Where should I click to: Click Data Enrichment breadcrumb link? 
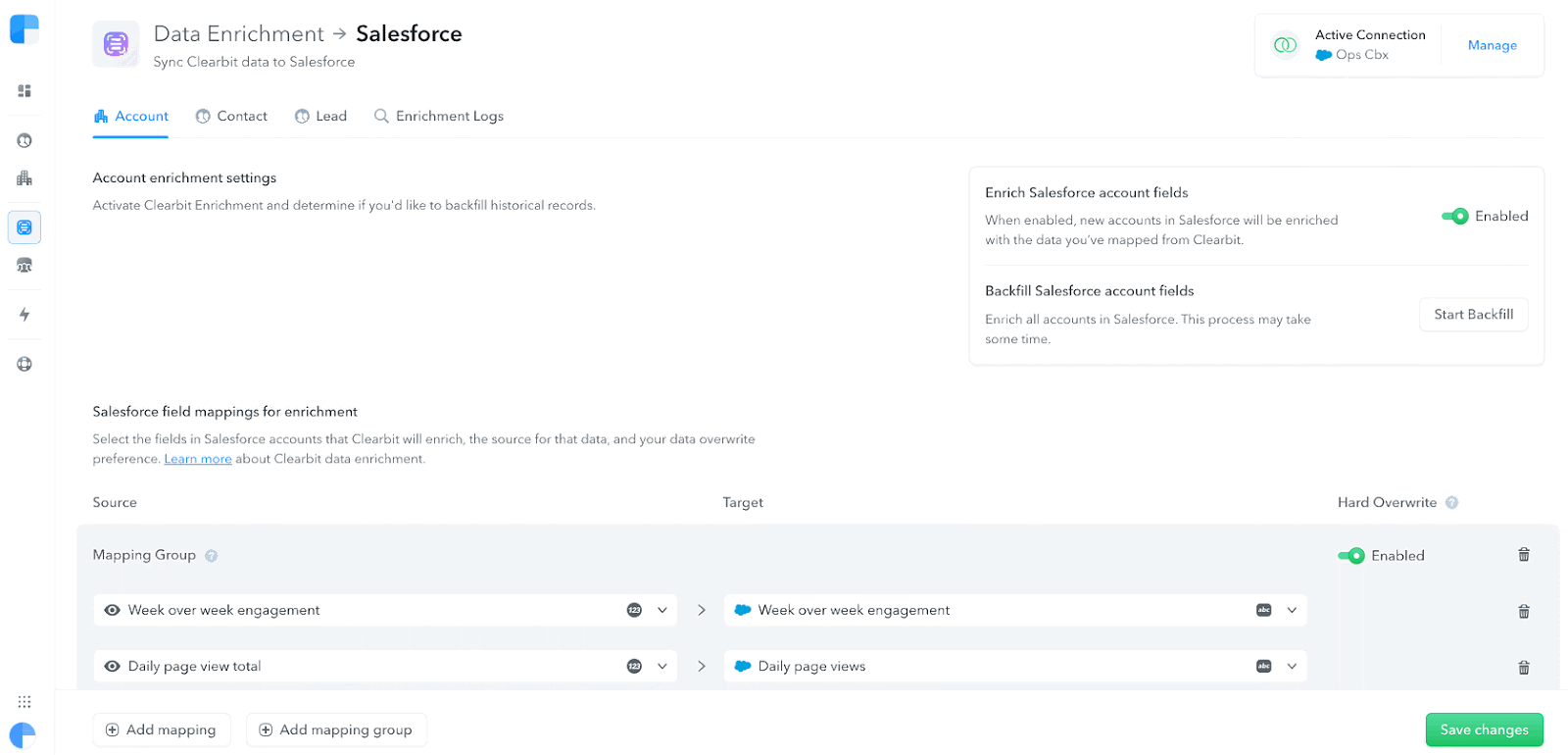238,33
